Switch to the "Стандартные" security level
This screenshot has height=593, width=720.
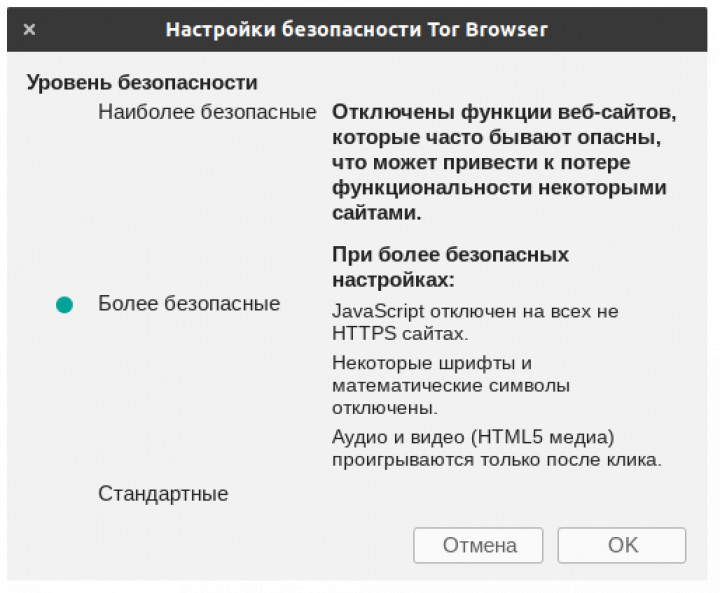(162, 493)
